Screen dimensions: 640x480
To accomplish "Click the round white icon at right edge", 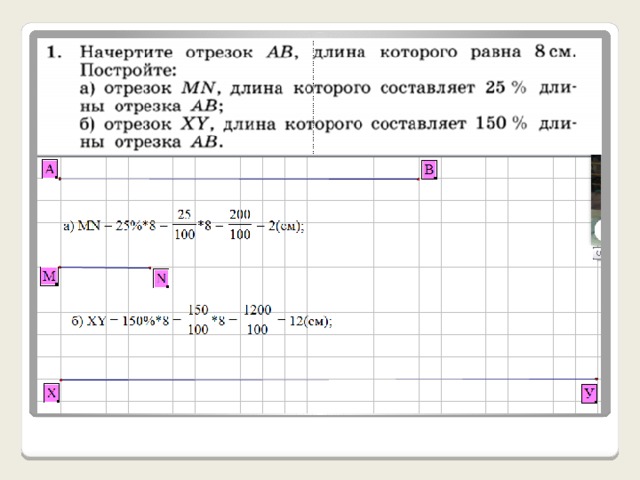I will tap(598, 231).
